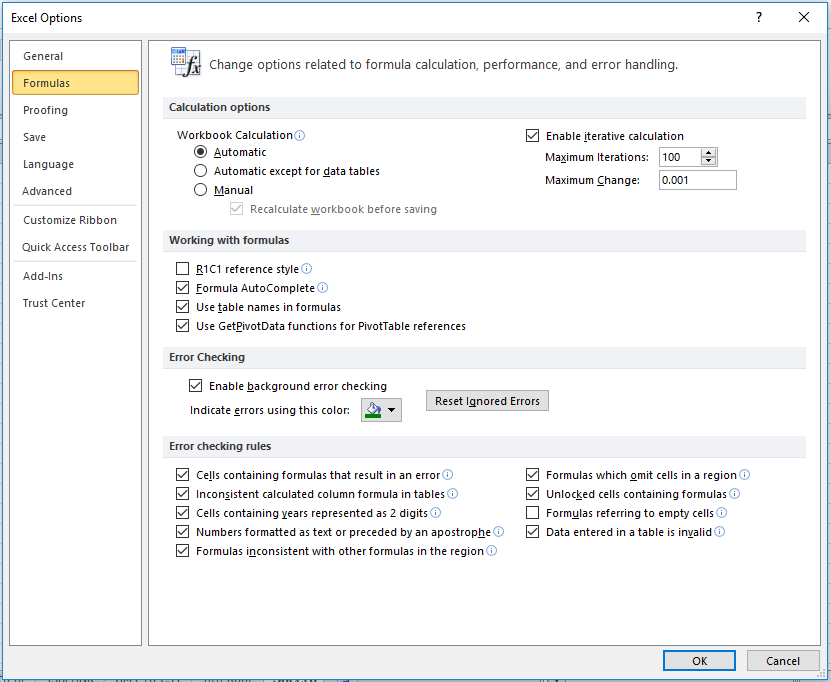Image resolution: width=831 pixels, height=682 pixels.
Task: Click info icon for unlocked cells containing formulas
Action: point(734,494)
